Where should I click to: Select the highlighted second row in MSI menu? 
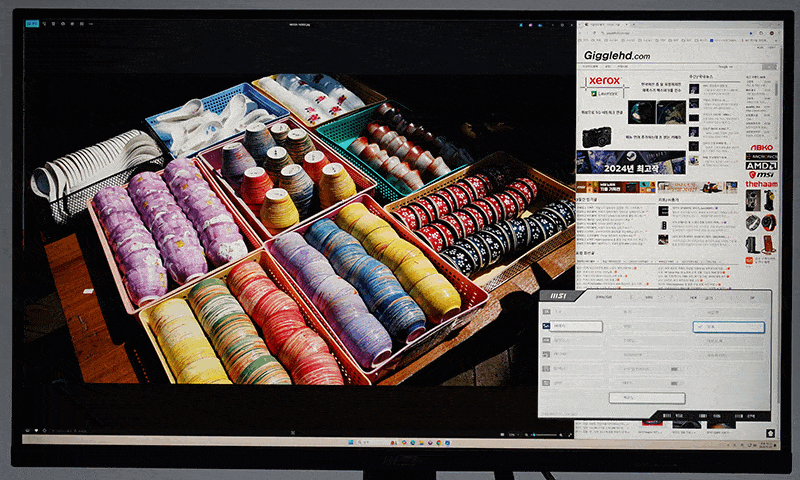point(572,326)
